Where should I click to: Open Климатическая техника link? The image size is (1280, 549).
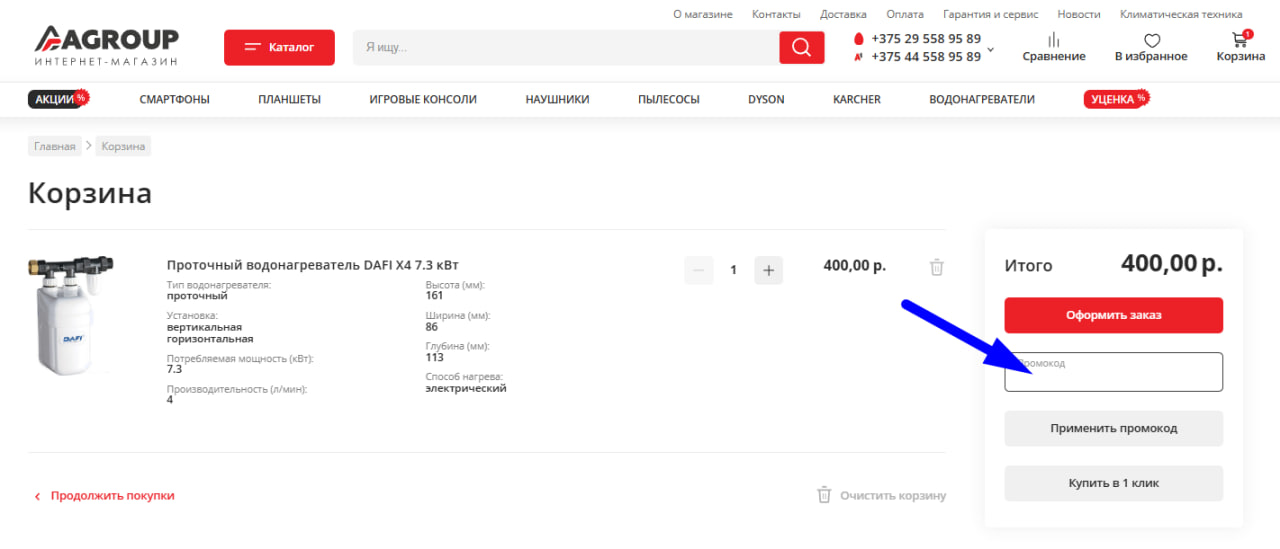point(1181,14)
